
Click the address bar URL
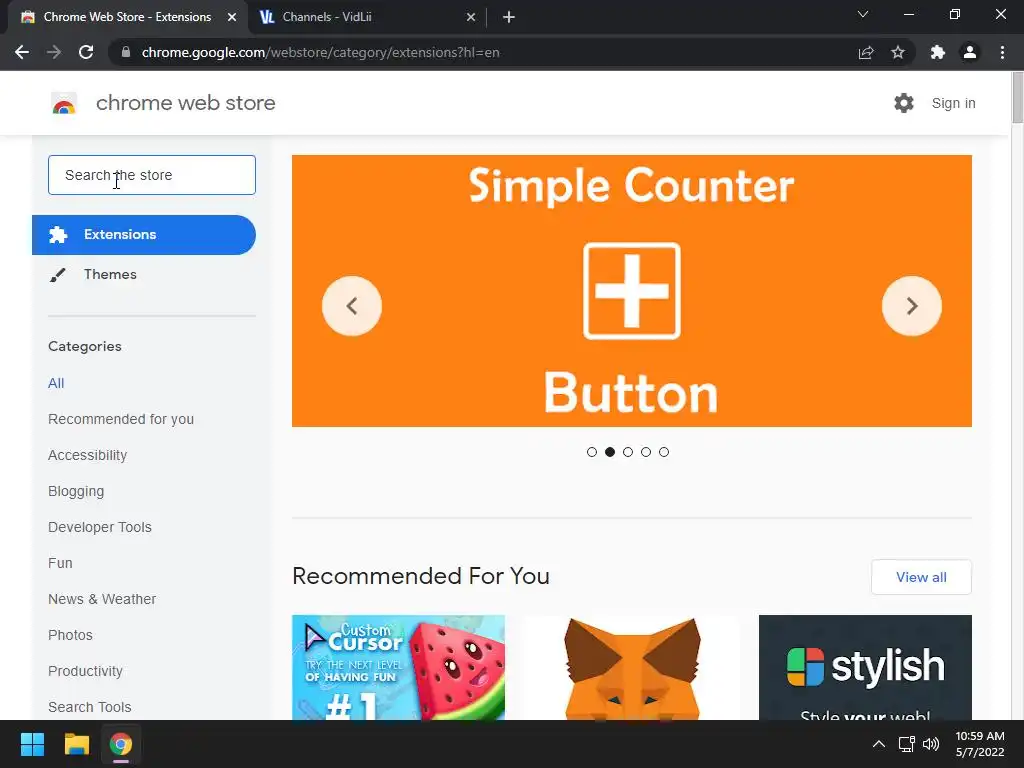pyautogui.click(x=320, y=52)
